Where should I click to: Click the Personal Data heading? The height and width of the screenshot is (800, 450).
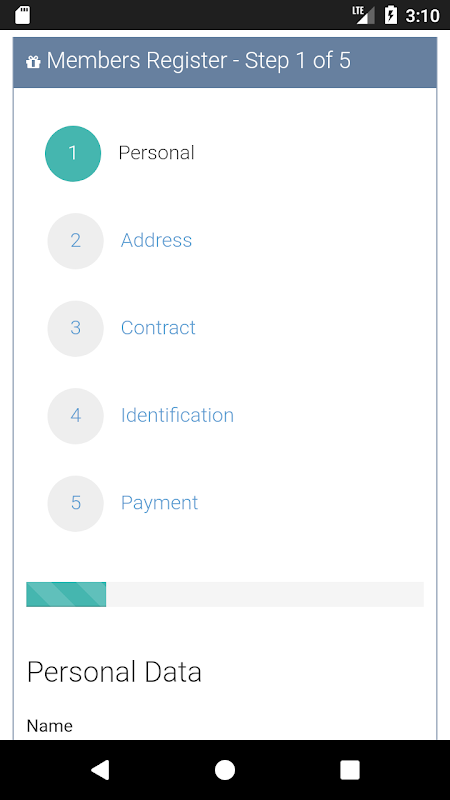(114, 672)
